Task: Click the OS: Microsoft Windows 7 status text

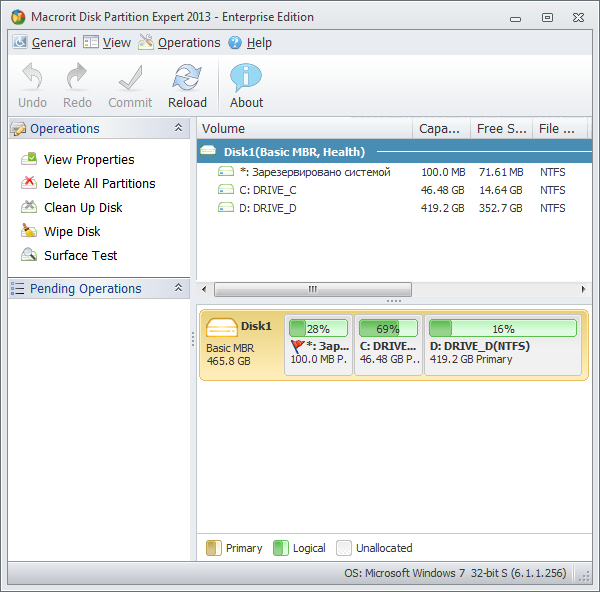Action: 455,573
